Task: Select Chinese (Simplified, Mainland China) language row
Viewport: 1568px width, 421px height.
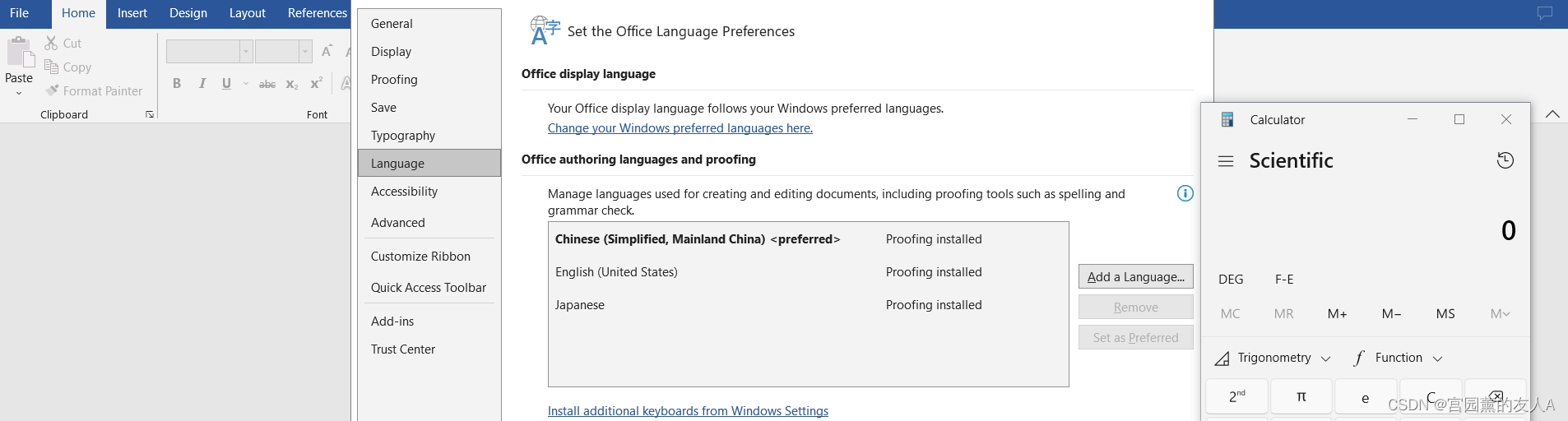Action: pyautogui.click(x=808, y=239)
